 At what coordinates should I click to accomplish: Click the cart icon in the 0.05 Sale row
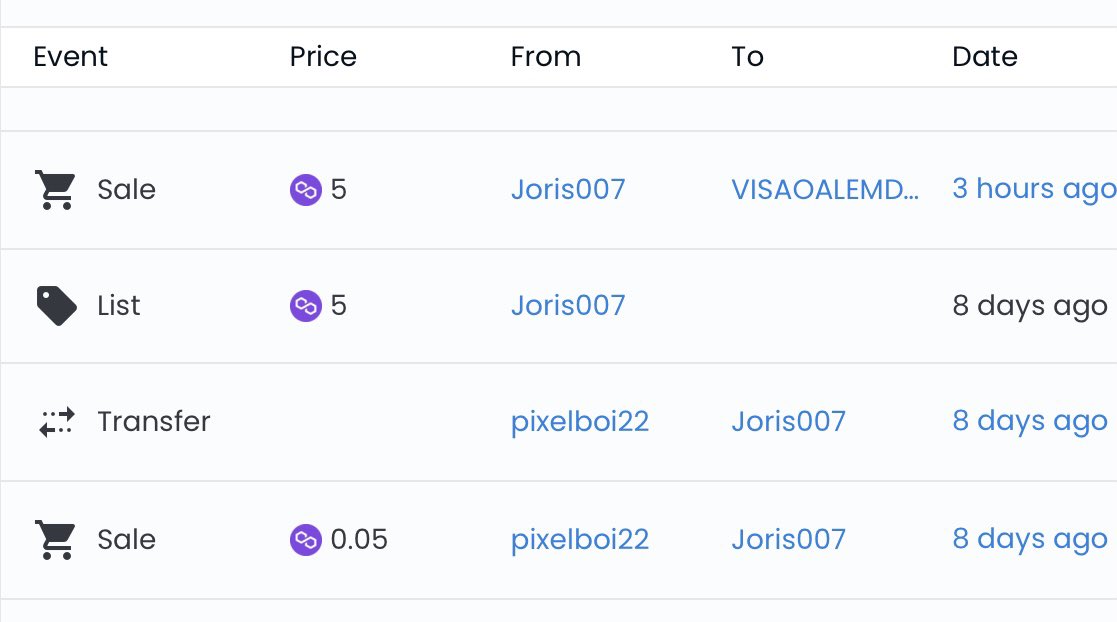(55, 540)
